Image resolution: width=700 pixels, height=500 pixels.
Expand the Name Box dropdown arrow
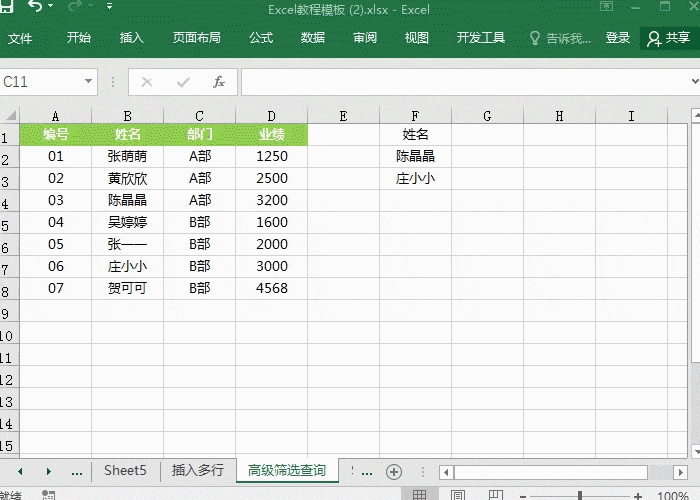pos(88,81)
